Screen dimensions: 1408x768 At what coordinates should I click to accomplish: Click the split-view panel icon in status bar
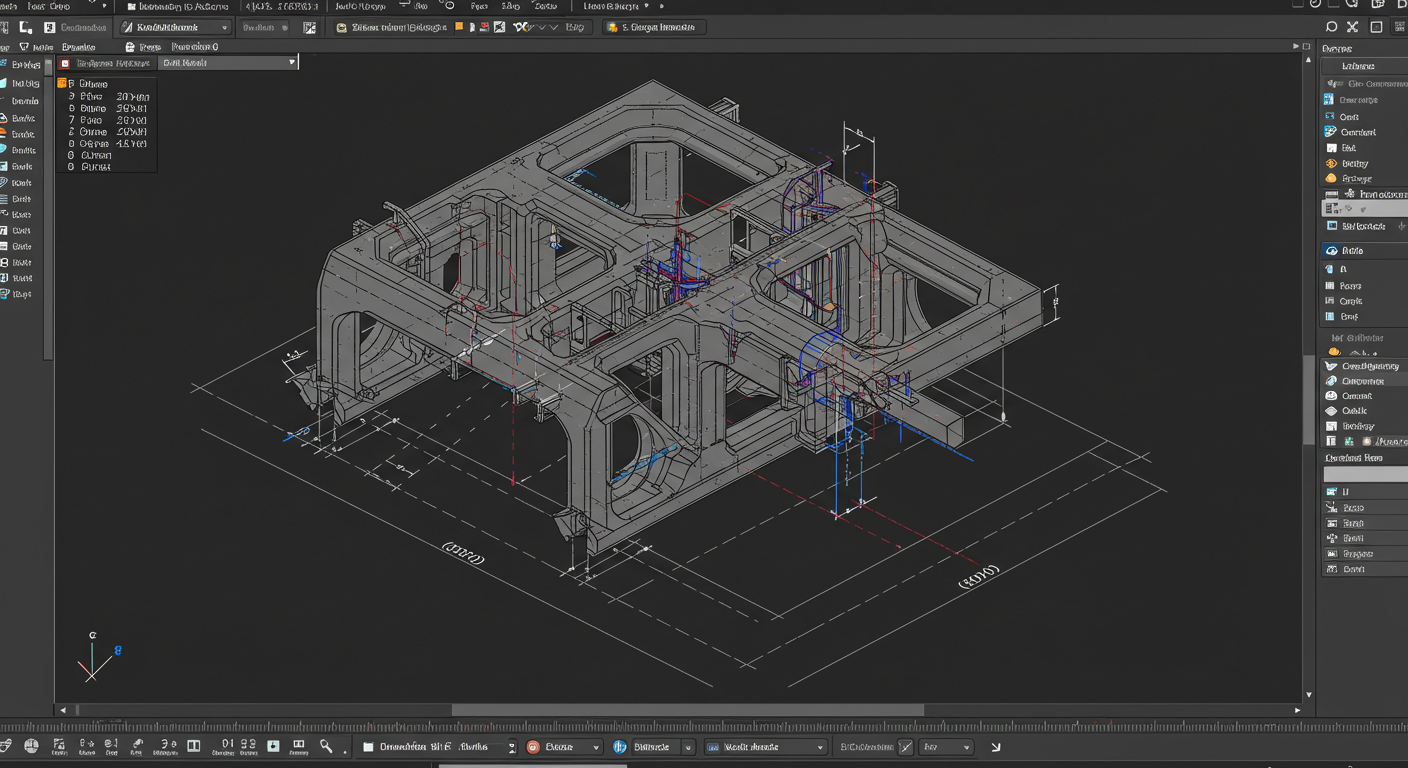point(194,746)
